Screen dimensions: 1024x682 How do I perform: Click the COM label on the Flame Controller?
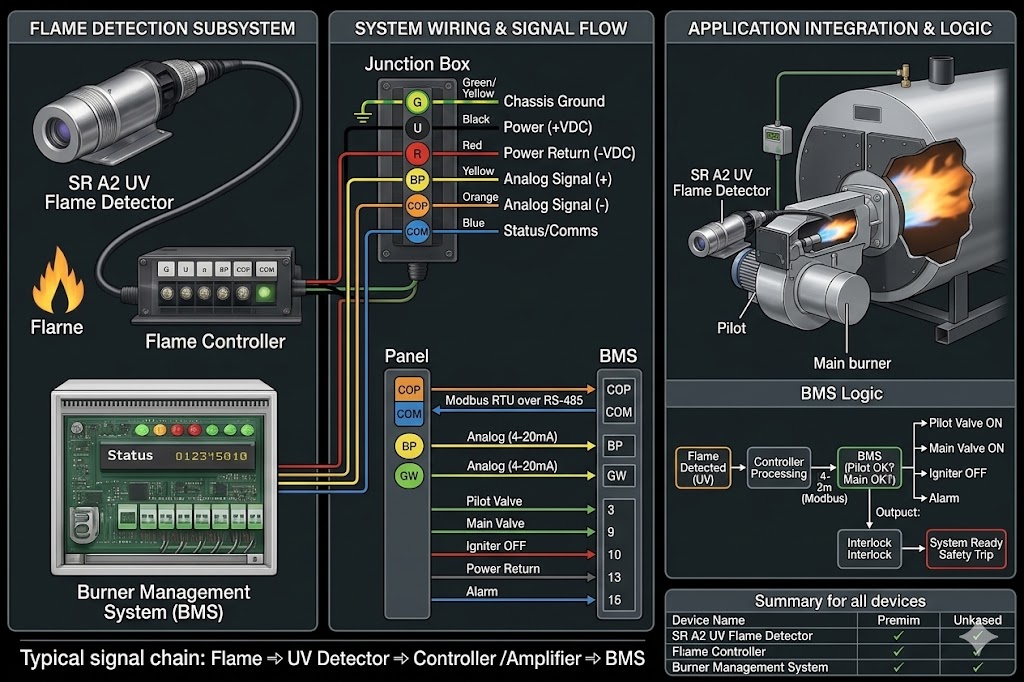click(266, 269)
